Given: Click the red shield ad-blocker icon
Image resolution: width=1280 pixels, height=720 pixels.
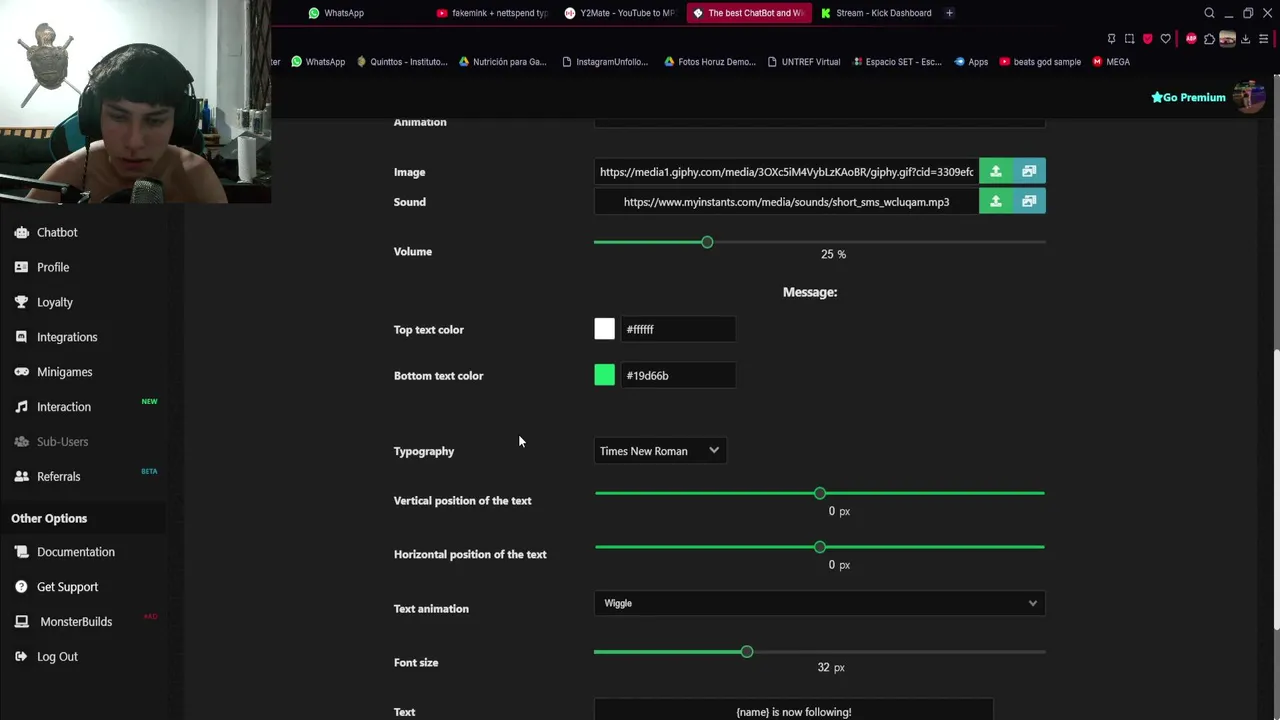Looking at the screenshot, I should tap(1147, 39).
